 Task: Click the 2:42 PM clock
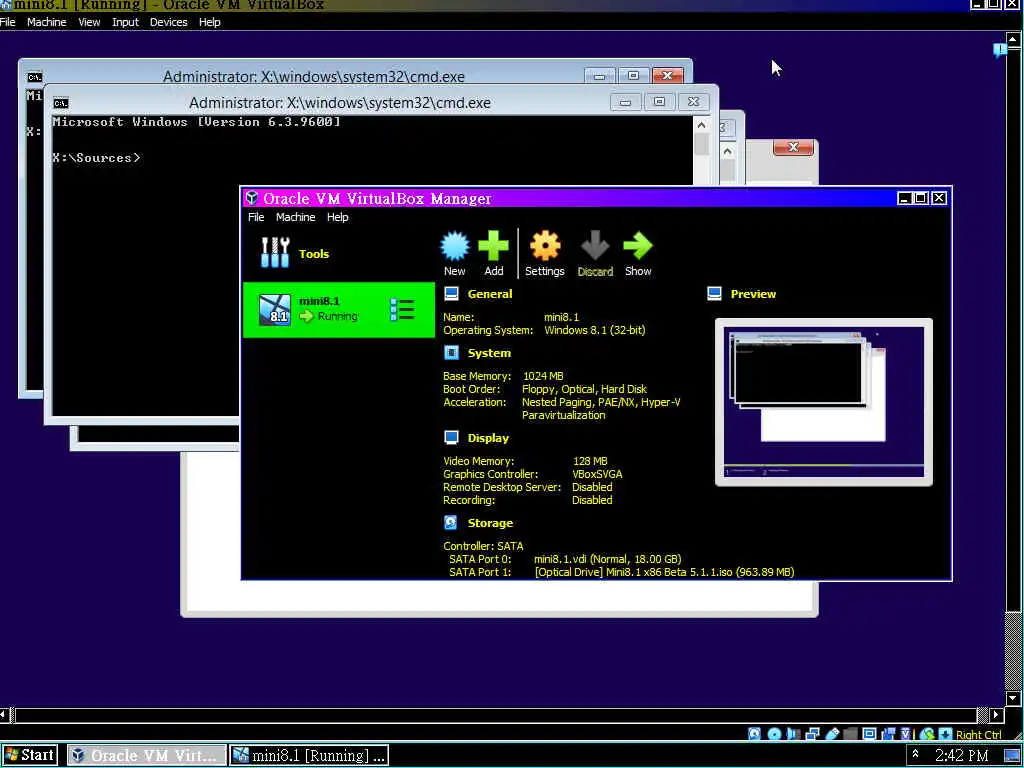[961, 756]
